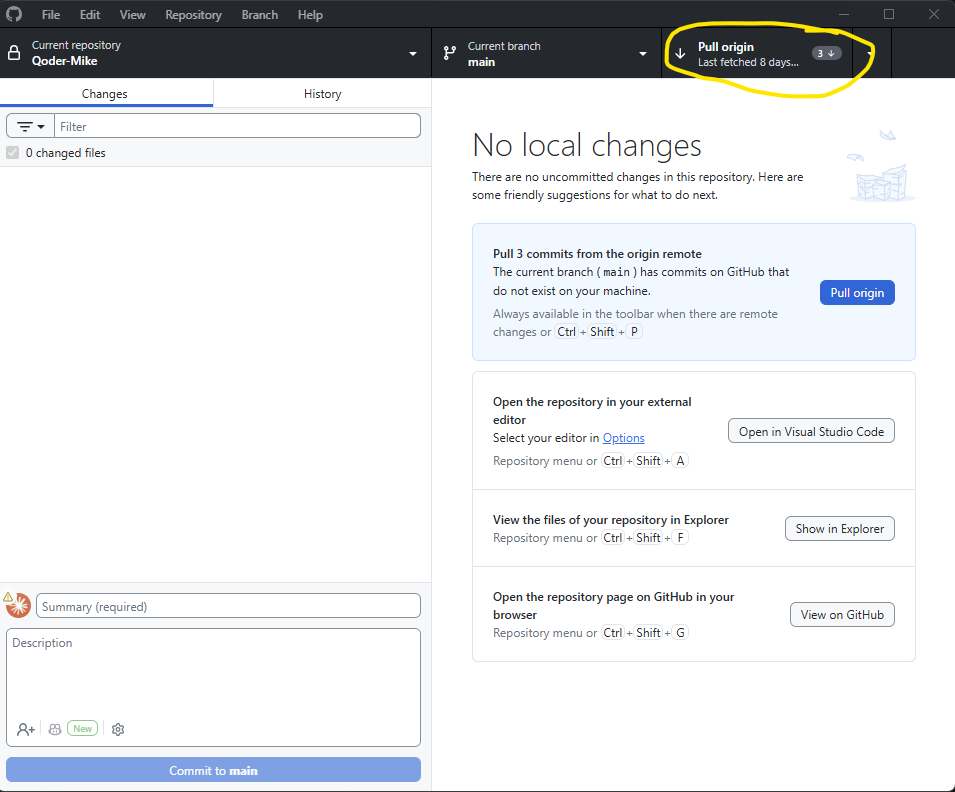955x792 pixels.
Task: Open the dropdown arrow next to Pull origin
Action: click(870, 53)
